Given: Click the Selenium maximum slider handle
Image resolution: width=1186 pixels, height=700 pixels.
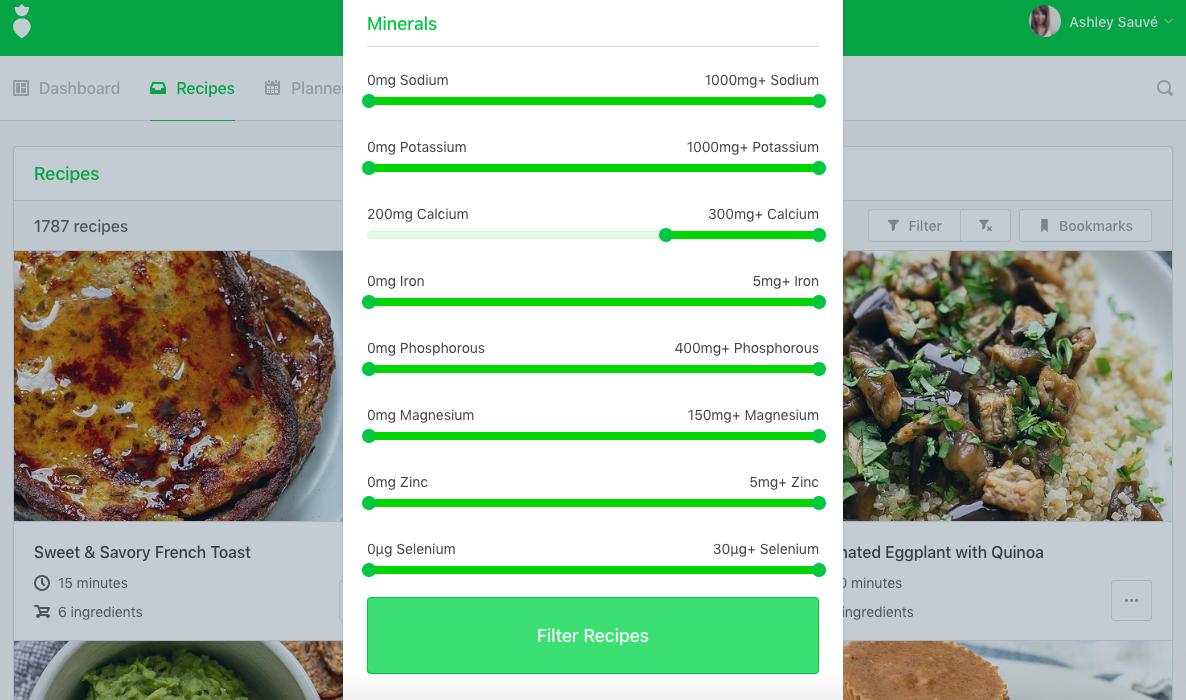Looking at the screenshot, I should point(818,571).
